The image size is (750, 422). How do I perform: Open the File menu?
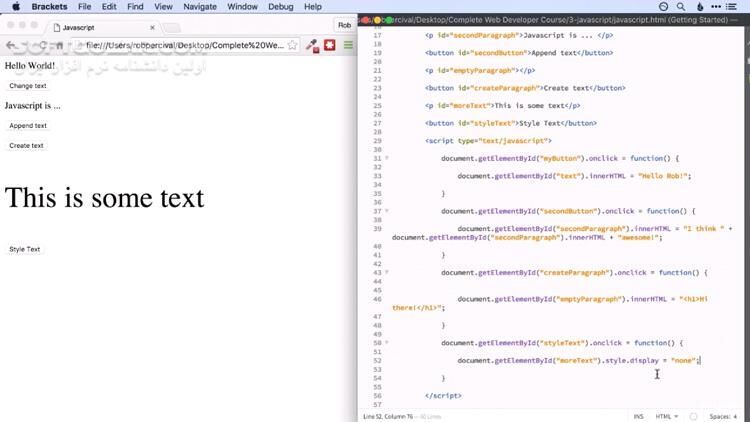85,7
